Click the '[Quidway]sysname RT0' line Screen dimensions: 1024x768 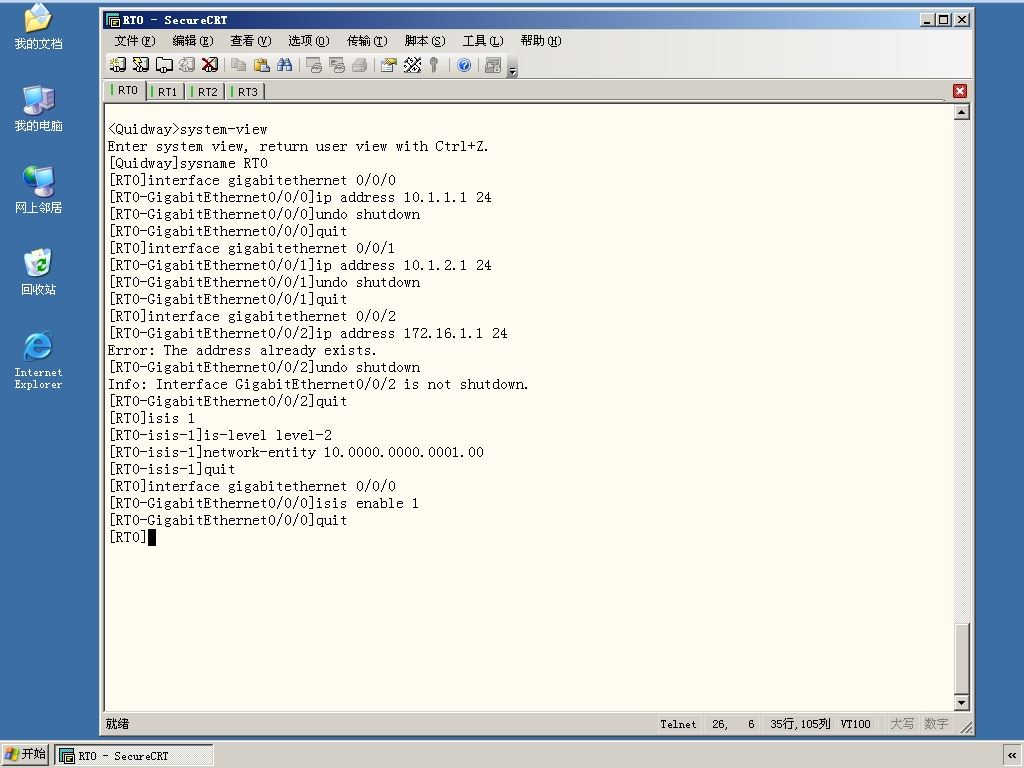tap(188, 163)
